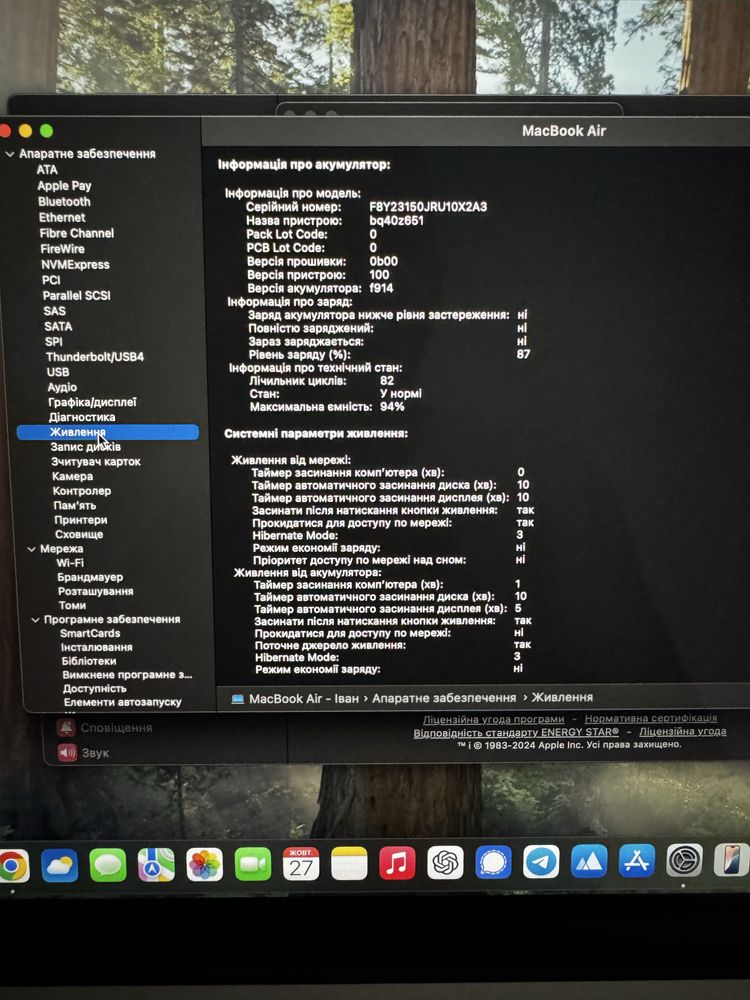This screenshot has width=750, height=1000.
Task: Click Живлення in the path bar
Action: [x=562, y=697]
